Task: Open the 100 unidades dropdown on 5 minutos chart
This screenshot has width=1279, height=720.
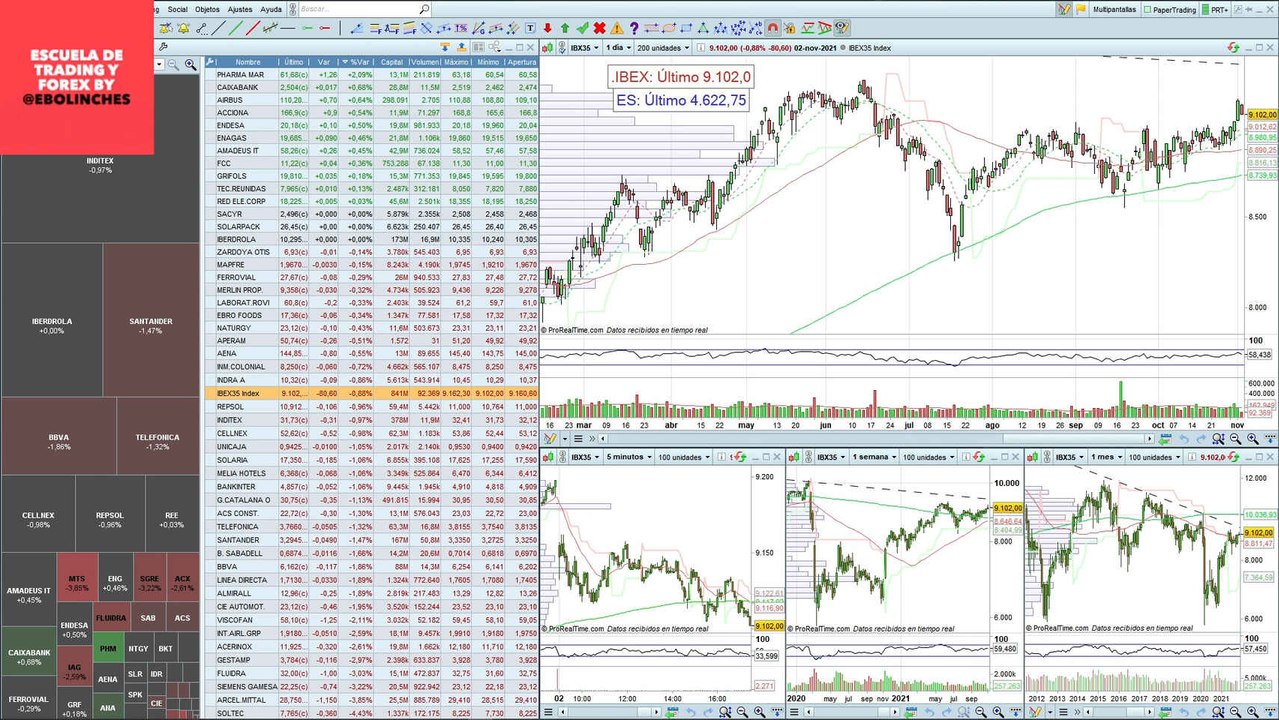Action: (684, 457)
